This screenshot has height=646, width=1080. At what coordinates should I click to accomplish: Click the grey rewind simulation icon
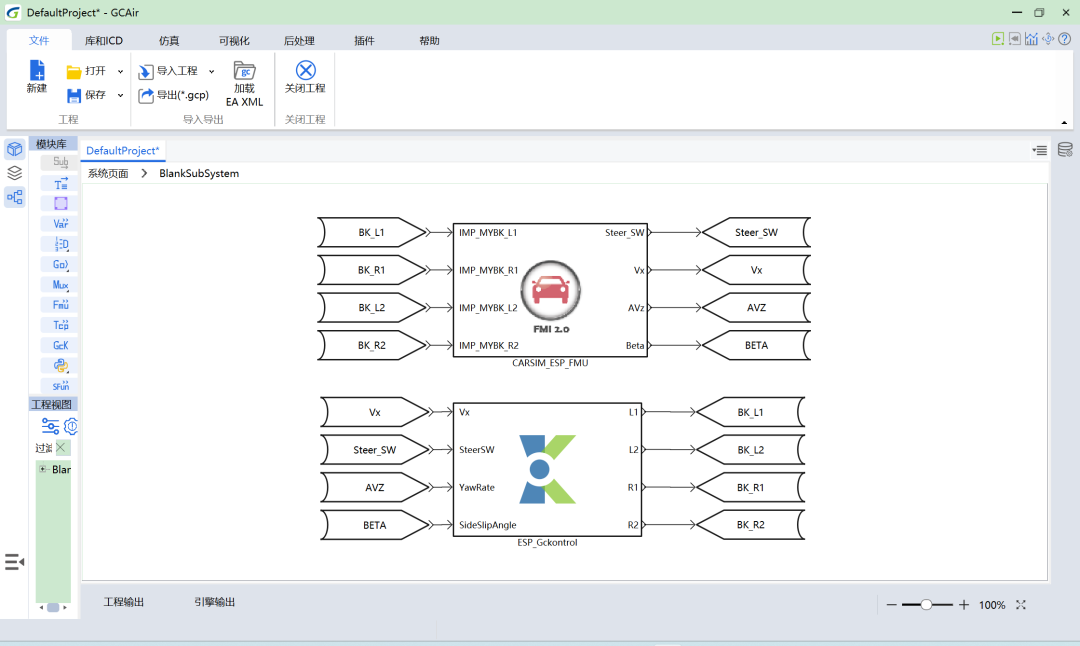[x=1015, y=39]
